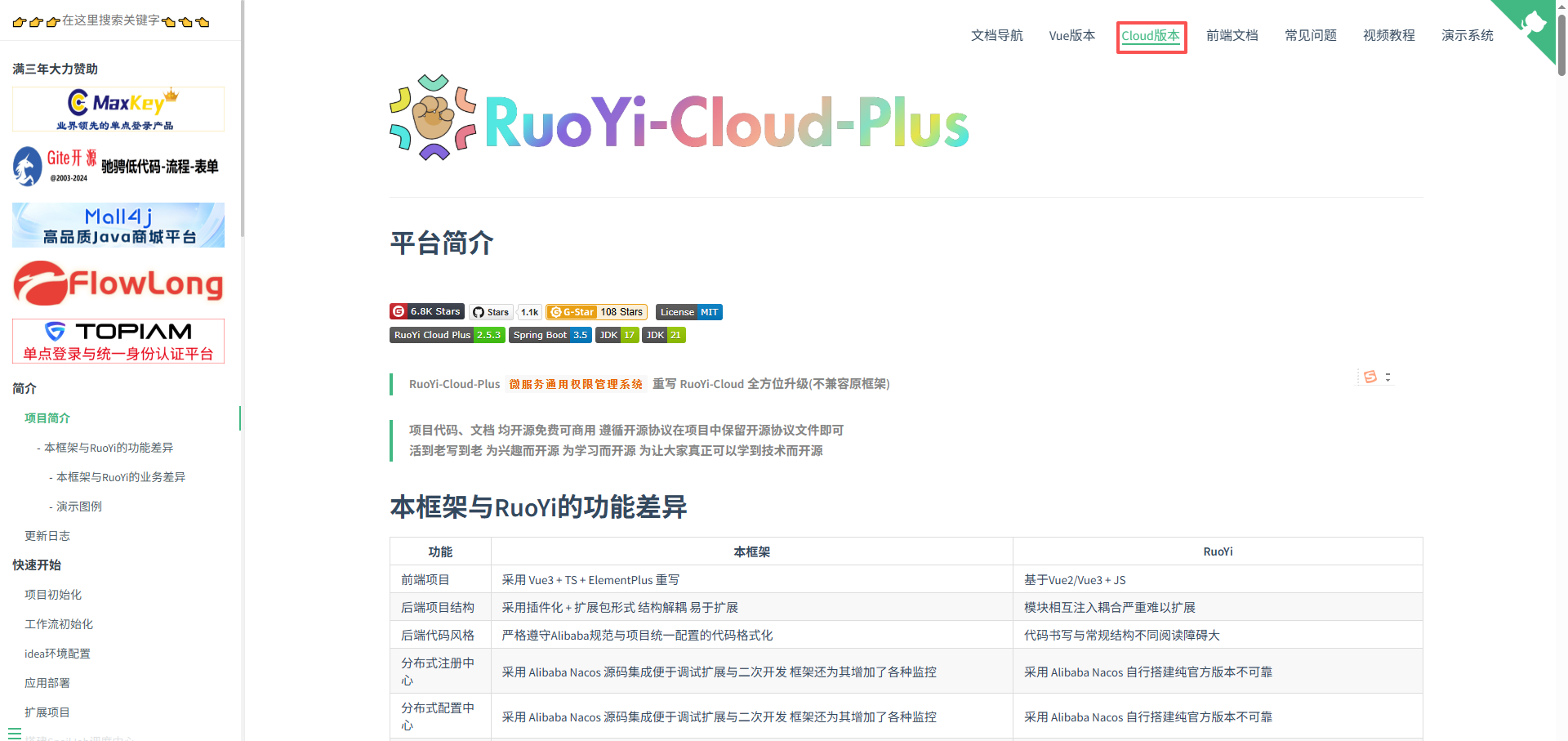
Task: Click the Spring Boot 3.5 badge
Action: click(x=550, y=335)
